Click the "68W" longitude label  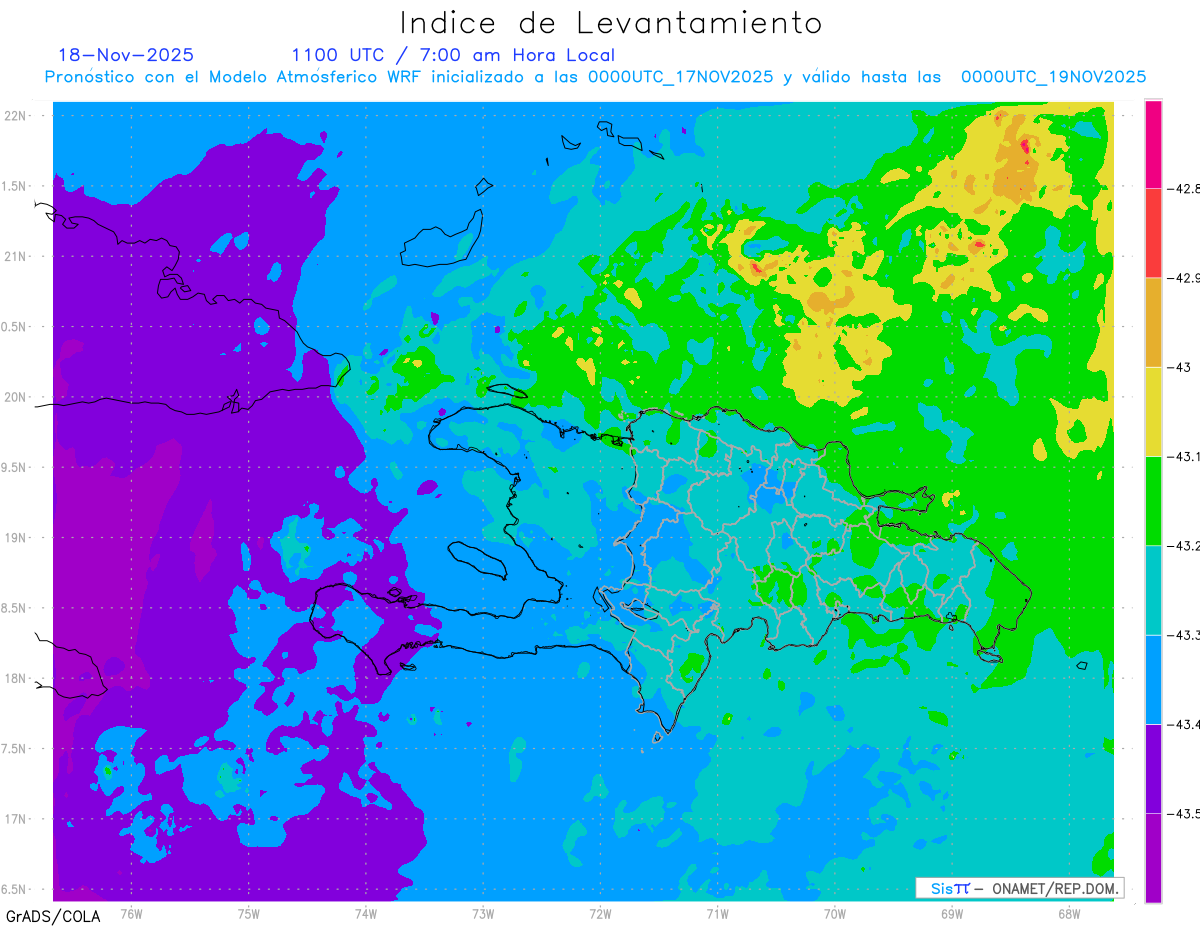click(1069, 913)
